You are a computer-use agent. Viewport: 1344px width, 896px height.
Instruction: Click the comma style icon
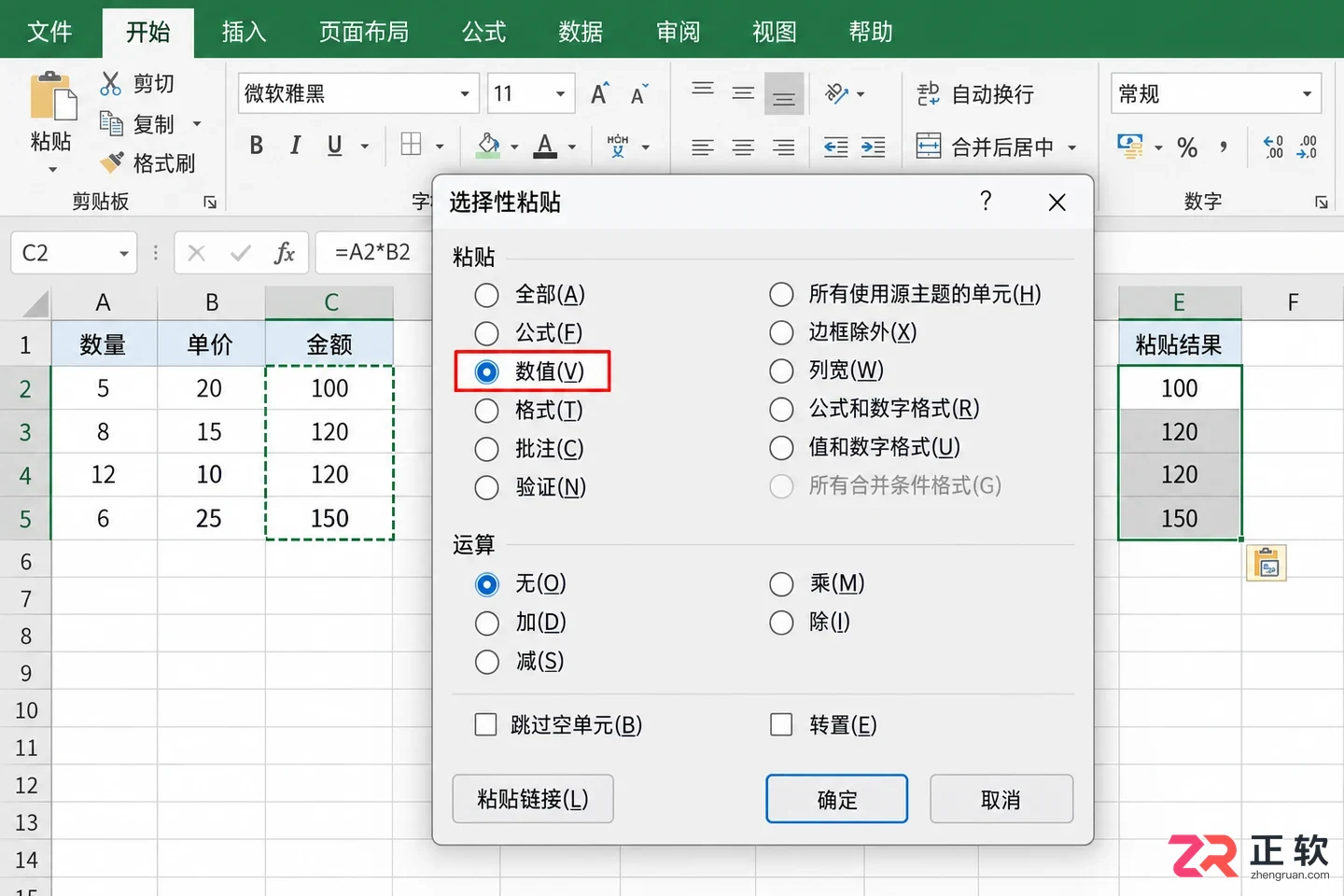click(x=1224, y=147)
